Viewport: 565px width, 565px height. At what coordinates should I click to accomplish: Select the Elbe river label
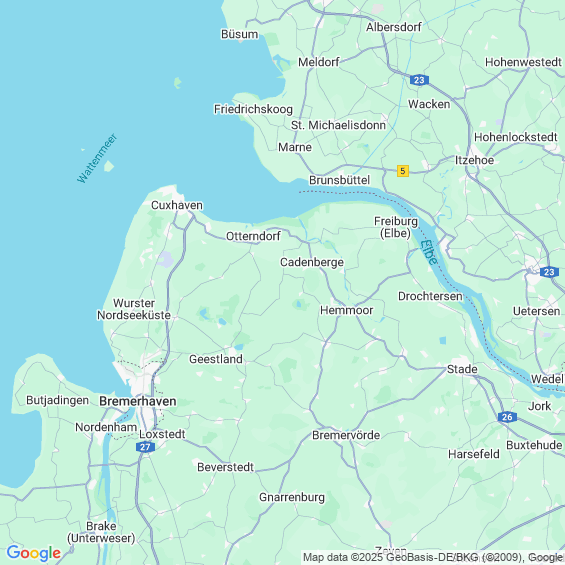(x=429, y=252)
